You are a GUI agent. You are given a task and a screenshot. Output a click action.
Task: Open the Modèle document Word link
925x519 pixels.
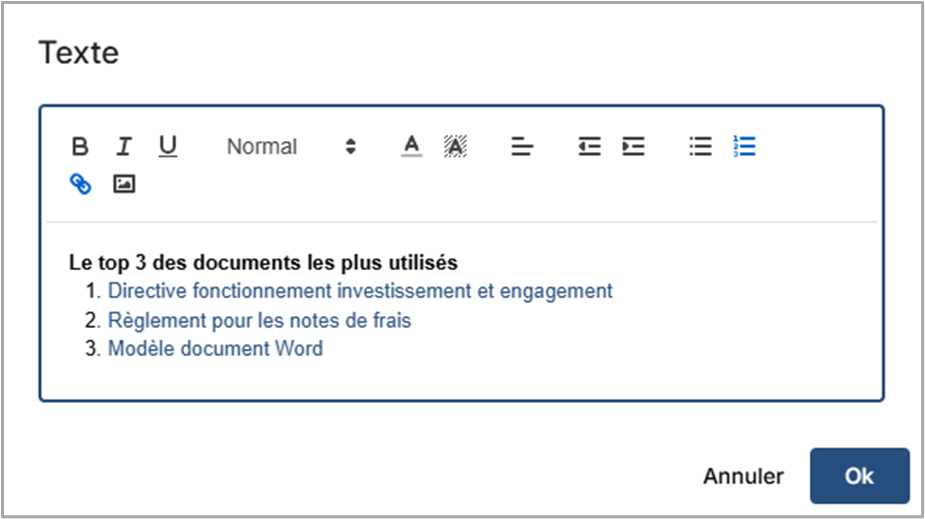click(x=215, y=350)
